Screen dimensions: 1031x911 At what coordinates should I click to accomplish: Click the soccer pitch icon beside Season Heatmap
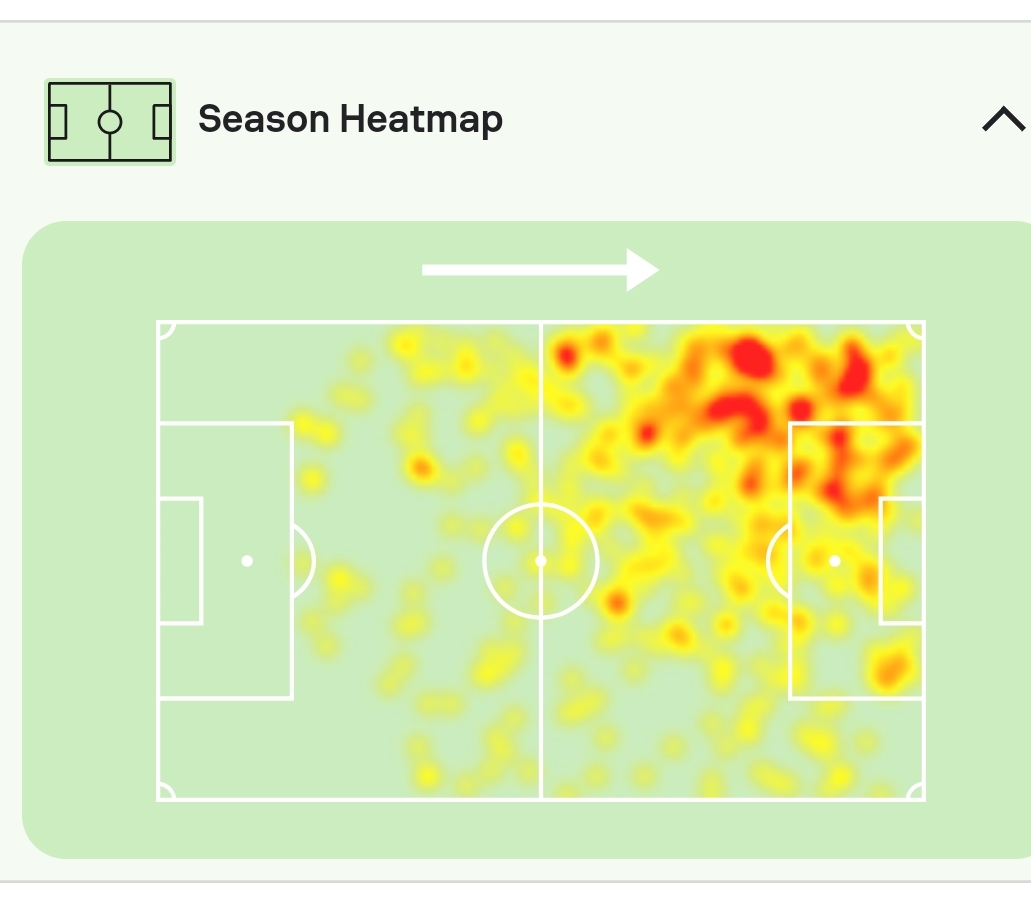(110, 122)
